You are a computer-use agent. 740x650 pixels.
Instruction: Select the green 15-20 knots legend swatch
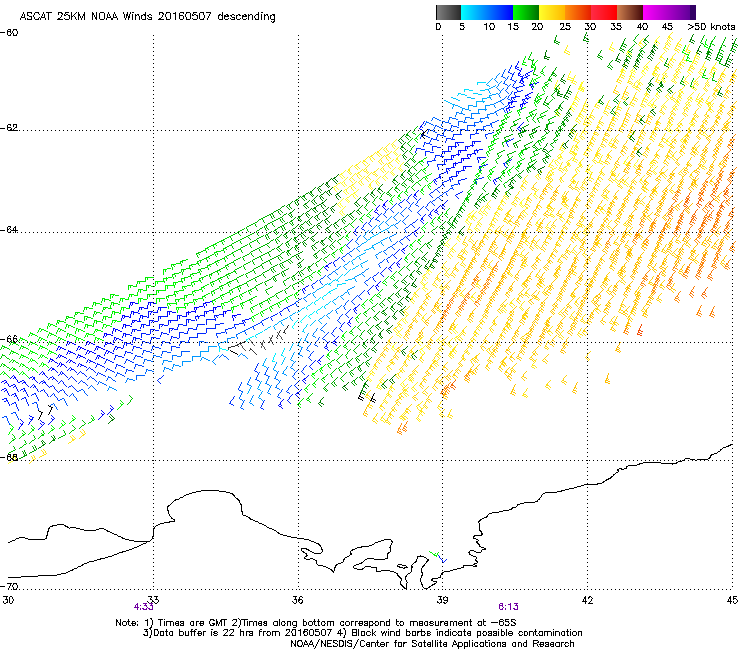pos(526,12)
